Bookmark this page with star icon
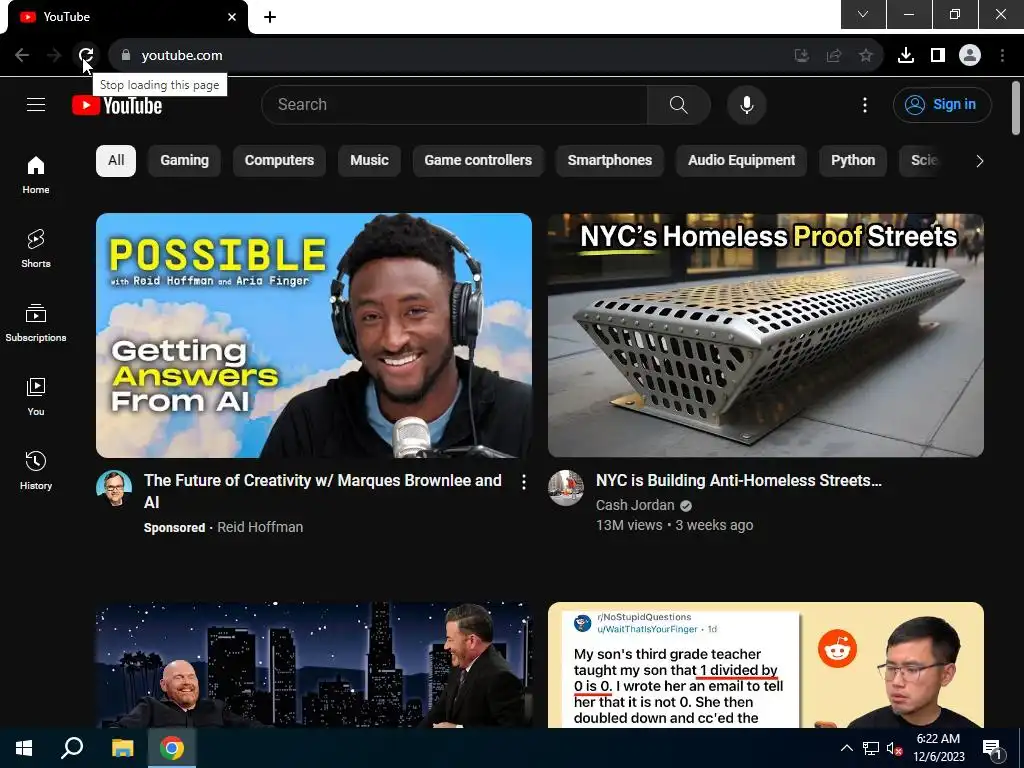The width and height of the screenshot is (1024, 768). pyautogui.click(x=866, y=56)
